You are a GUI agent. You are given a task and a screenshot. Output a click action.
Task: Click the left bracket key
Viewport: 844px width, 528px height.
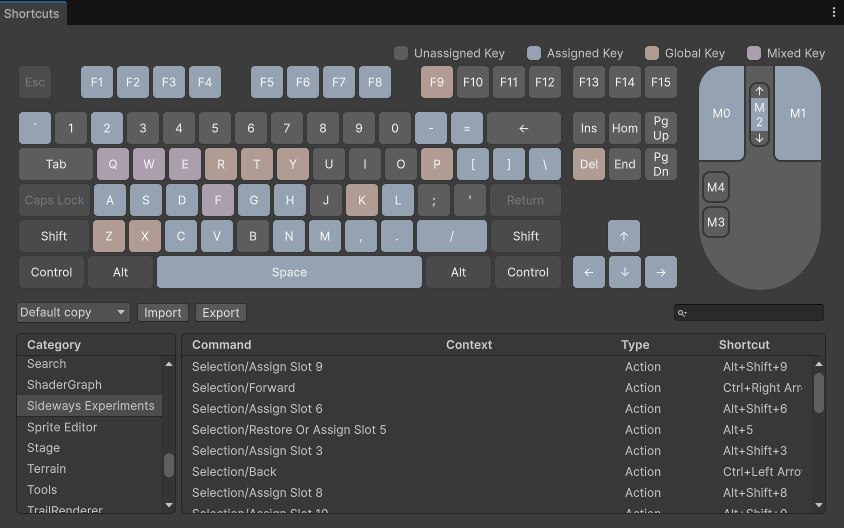473,164
